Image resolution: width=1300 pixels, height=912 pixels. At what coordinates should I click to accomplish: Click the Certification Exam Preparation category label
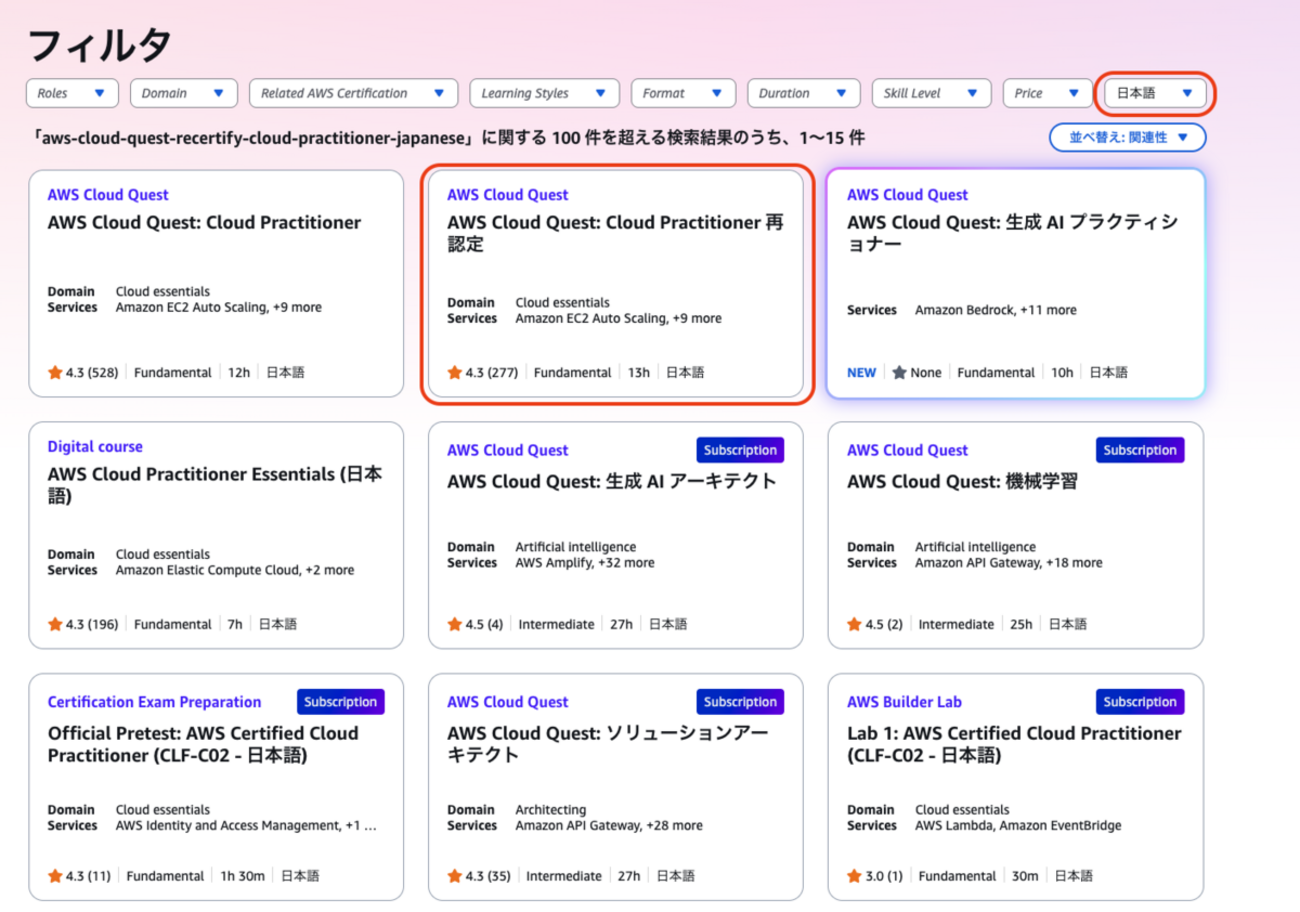[x=154, y=702]
